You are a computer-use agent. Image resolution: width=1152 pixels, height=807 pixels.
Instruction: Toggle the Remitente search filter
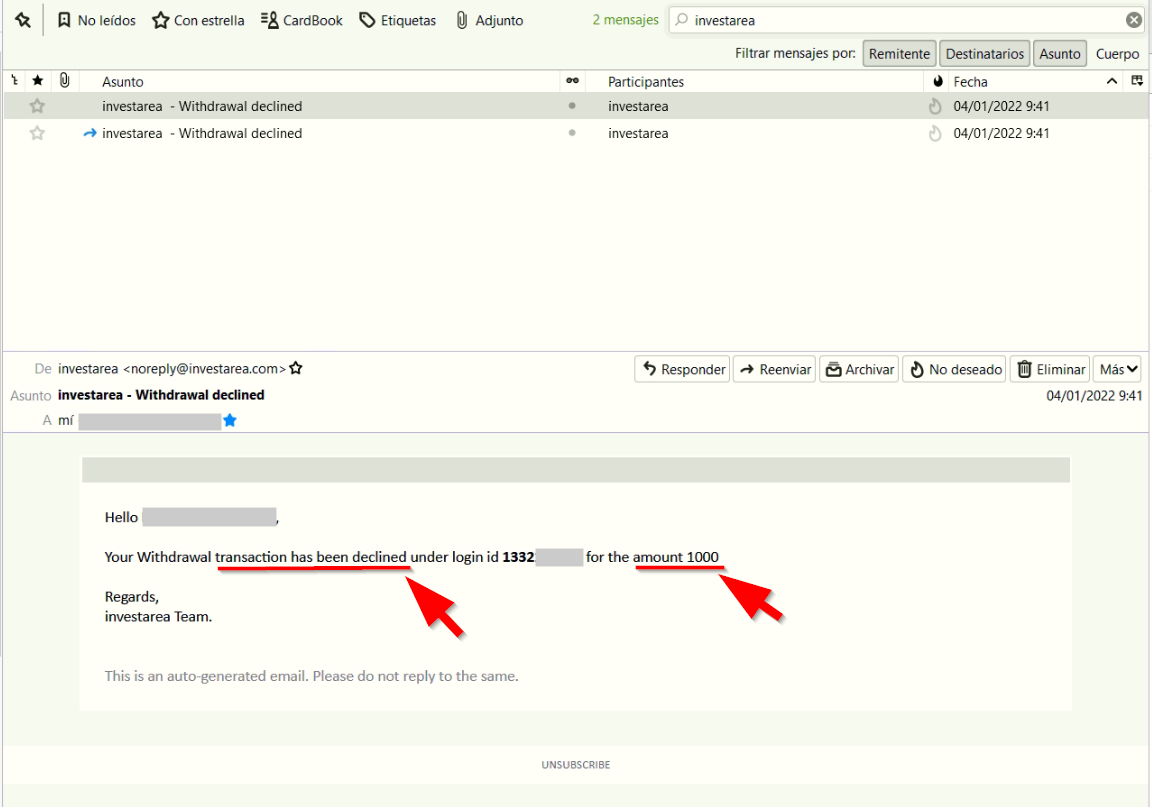[899, 54]
